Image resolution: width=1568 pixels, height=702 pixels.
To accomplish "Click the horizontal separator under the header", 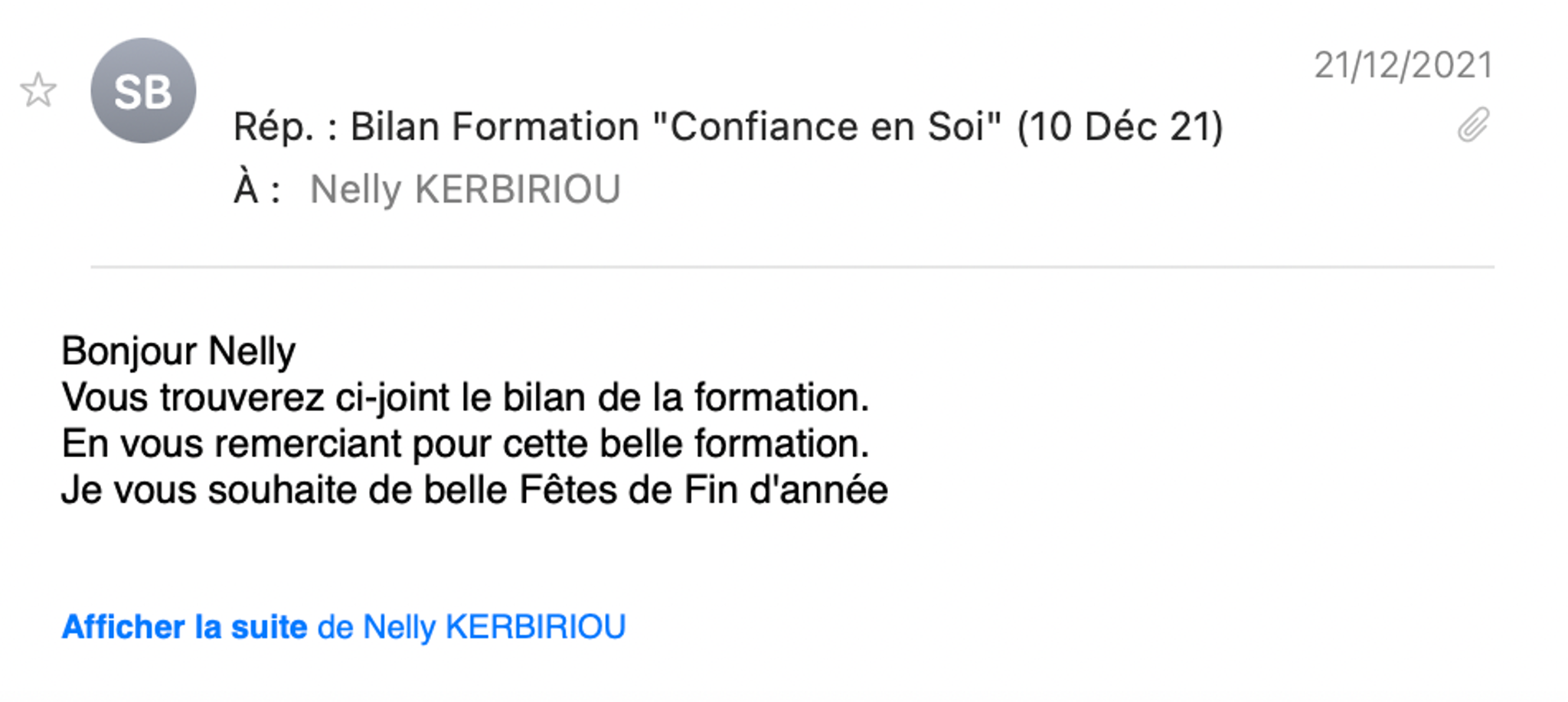I will [792, 267].
